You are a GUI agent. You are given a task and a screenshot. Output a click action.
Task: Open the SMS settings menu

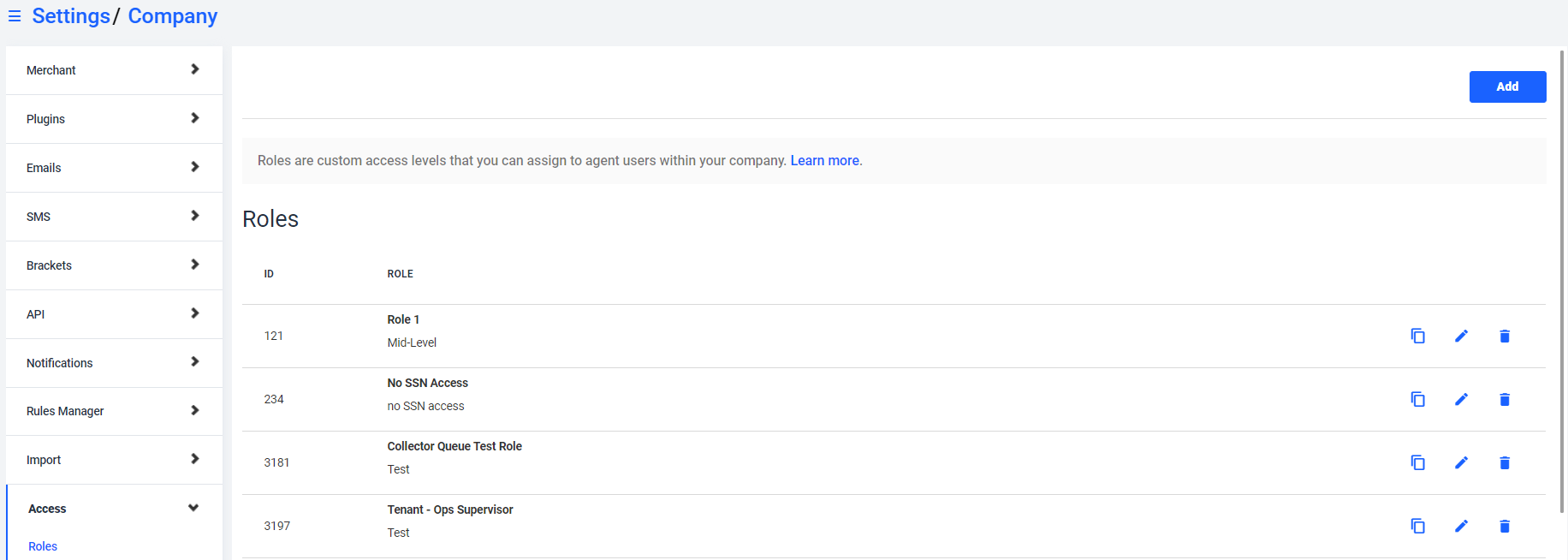click(x=114, y=217)
